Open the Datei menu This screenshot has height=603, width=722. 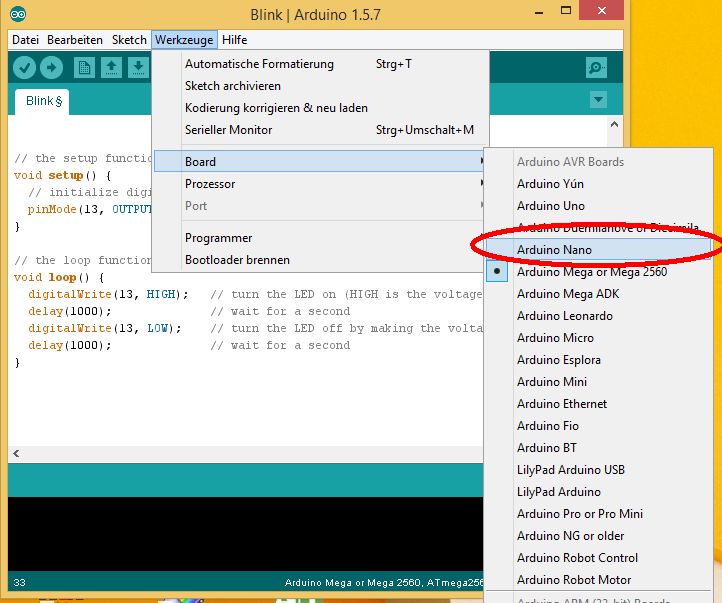pos(25,40)
